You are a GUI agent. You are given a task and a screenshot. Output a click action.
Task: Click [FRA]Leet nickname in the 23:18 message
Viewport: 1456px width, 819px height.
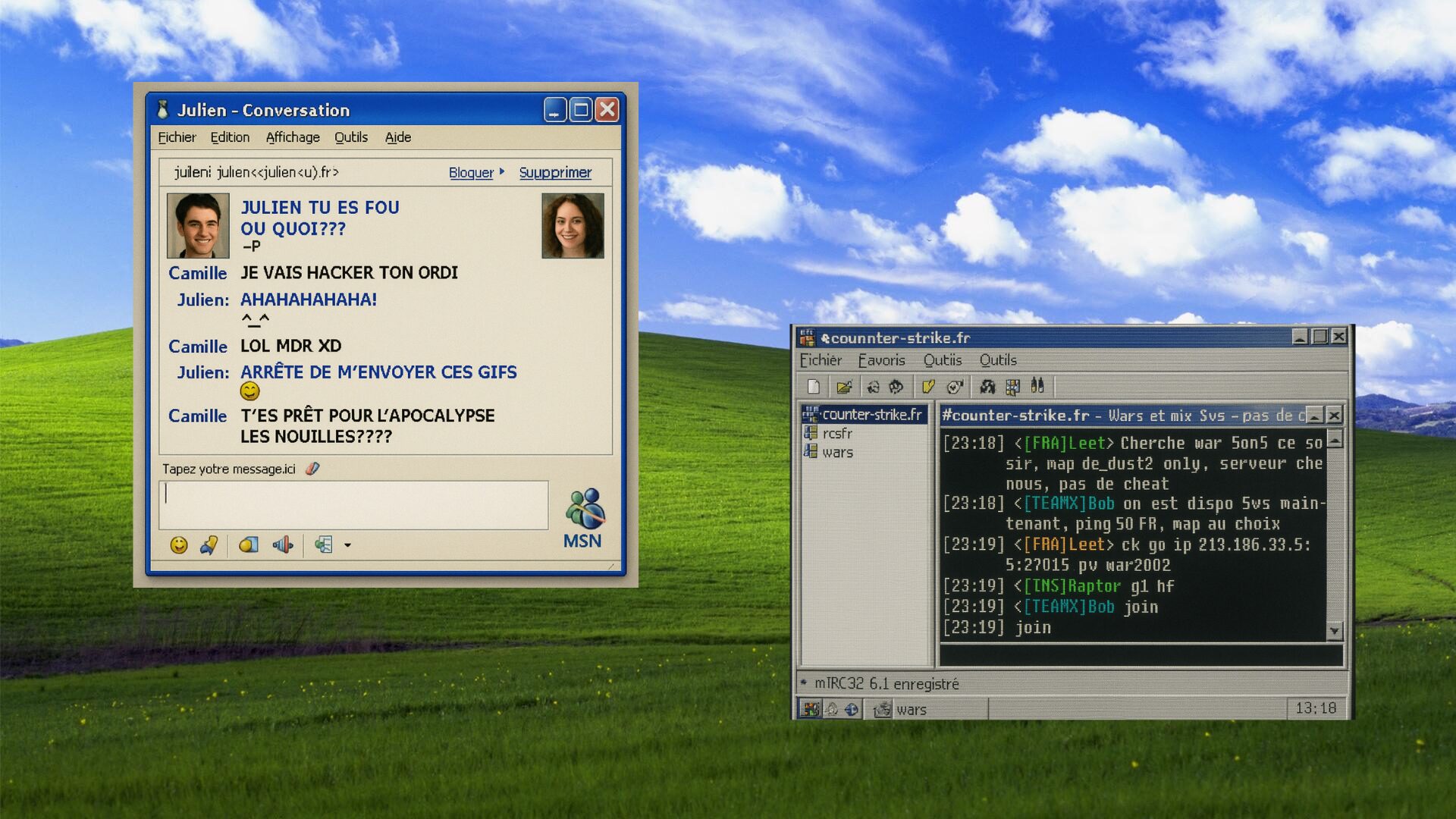(1069, 443)
